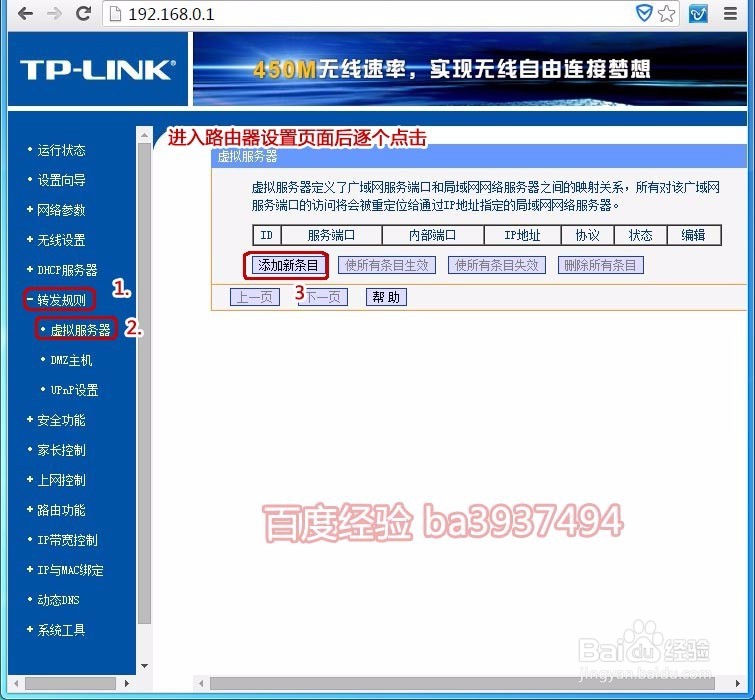
Task: Click the 服务端口 column header
Action: [331, 235]
